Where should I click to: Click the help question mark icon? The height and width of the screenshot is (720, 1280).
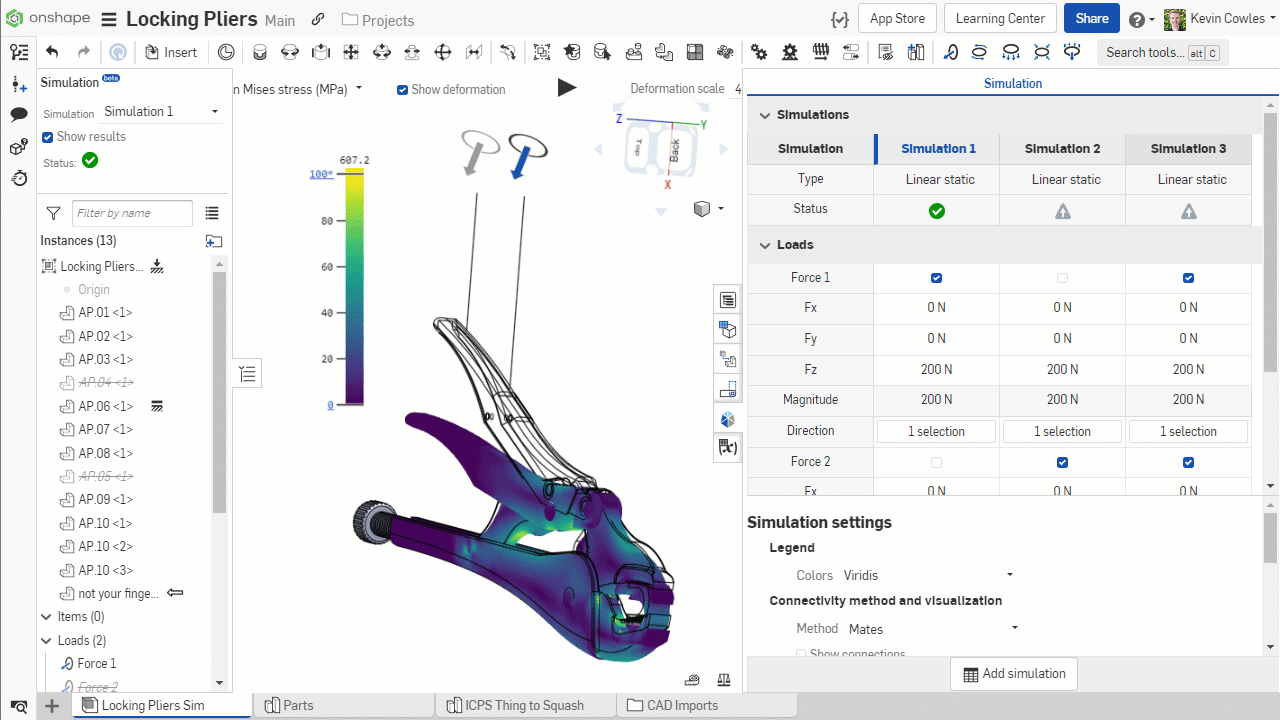tap(1136, 19)
